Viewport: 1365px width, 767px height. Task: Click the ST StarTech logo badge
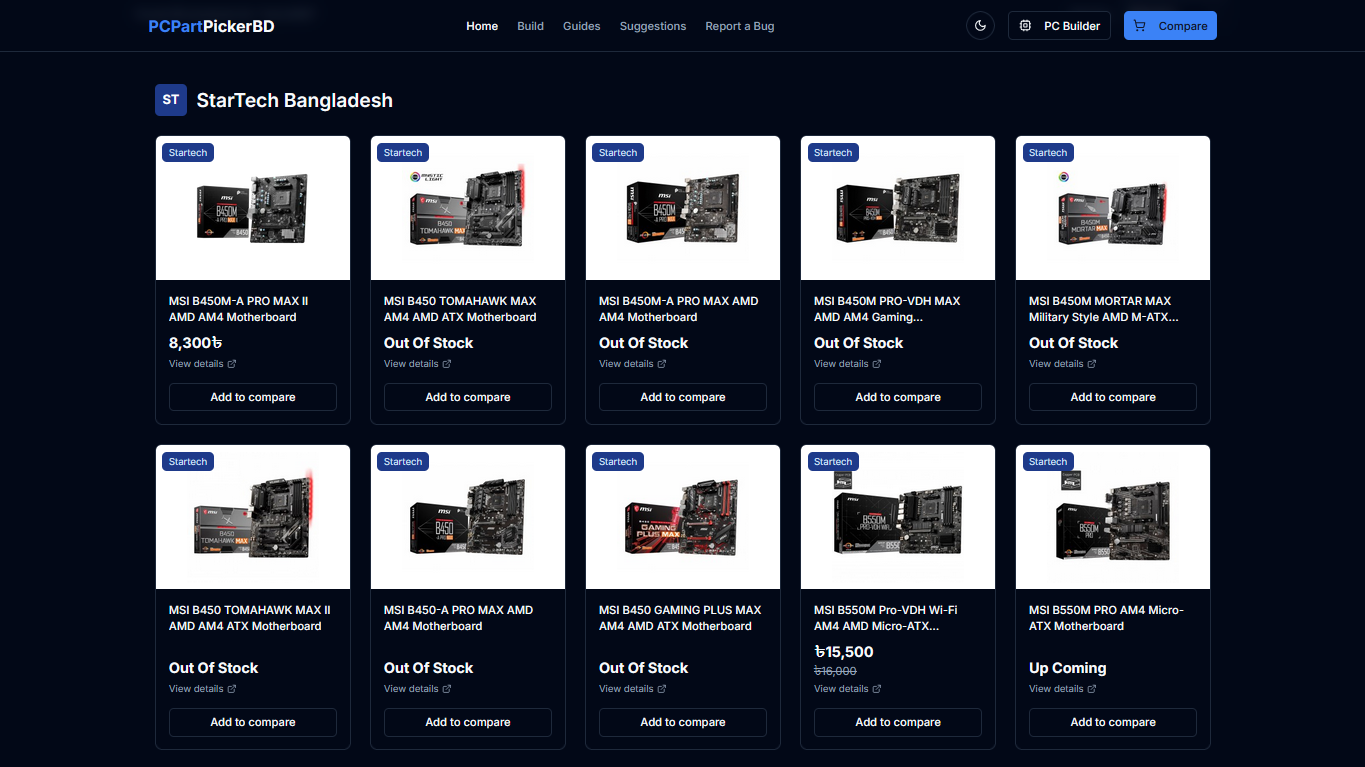coord(171,100)
